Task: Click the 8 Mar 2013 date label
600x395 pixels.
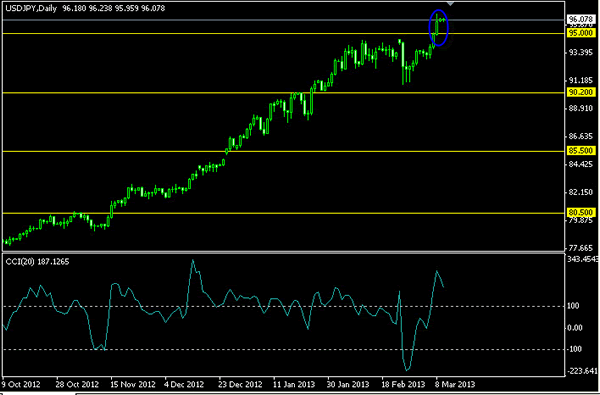Action: pos(454,384)
